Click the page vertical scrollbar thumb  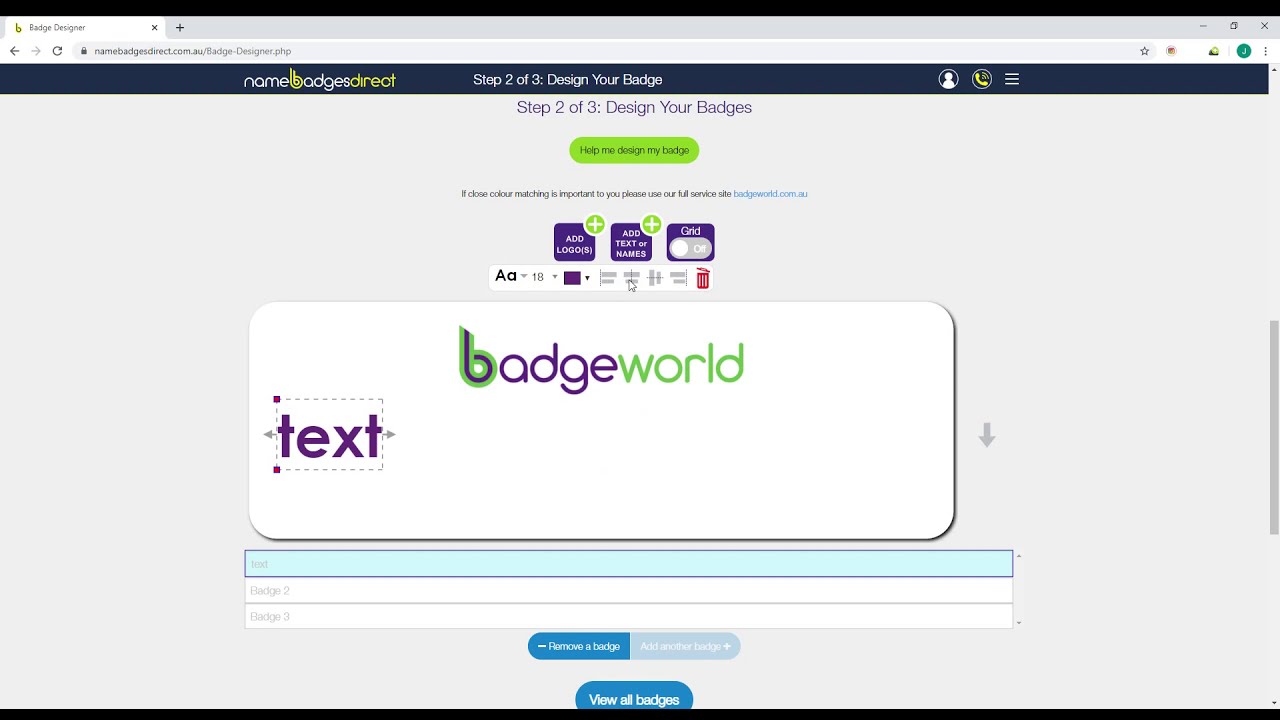point(1273,428)
